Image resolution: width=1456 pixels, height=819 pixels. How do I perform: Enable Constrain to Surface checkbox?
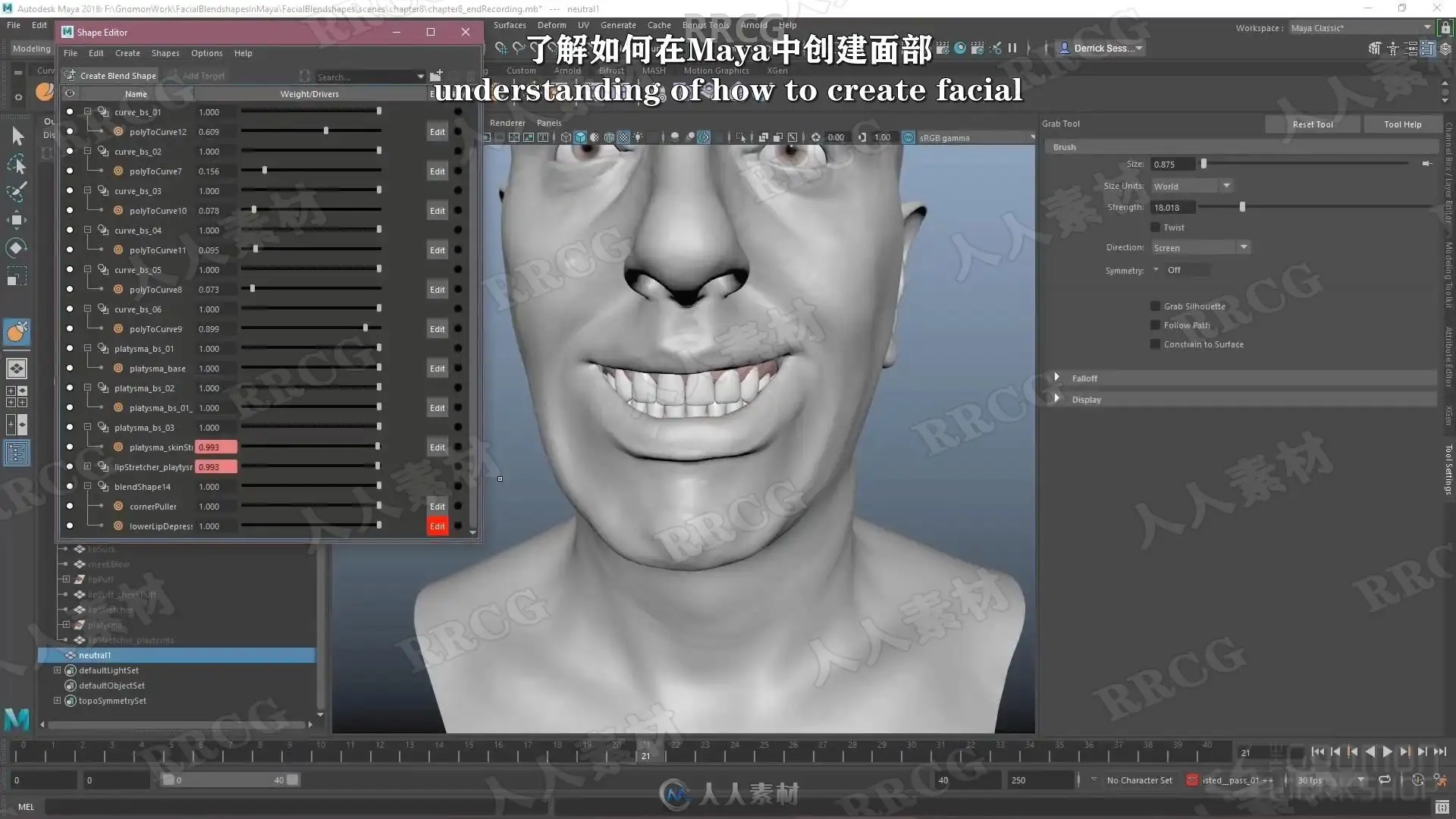[1155, 344]
